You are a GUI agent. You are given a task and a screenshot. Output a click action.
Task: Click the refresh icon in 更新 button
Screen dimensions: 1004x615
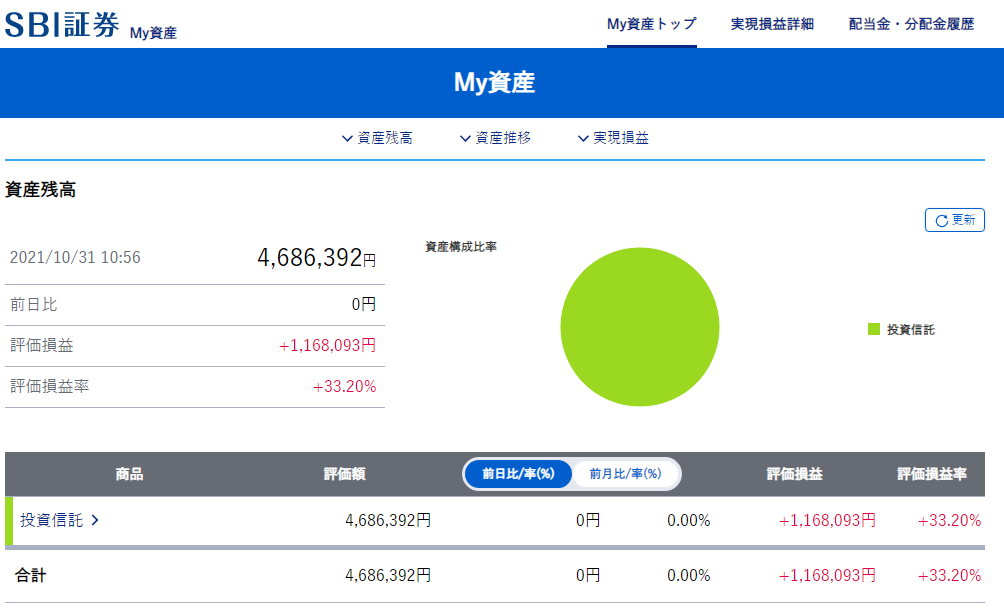pos(940,221)
